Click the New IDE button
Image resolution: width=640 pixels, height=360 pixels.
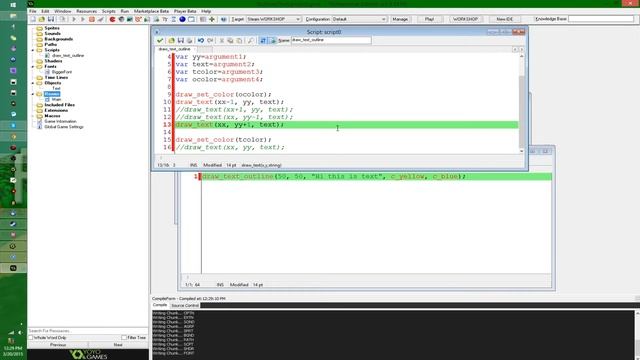click(x=504, y=19)
